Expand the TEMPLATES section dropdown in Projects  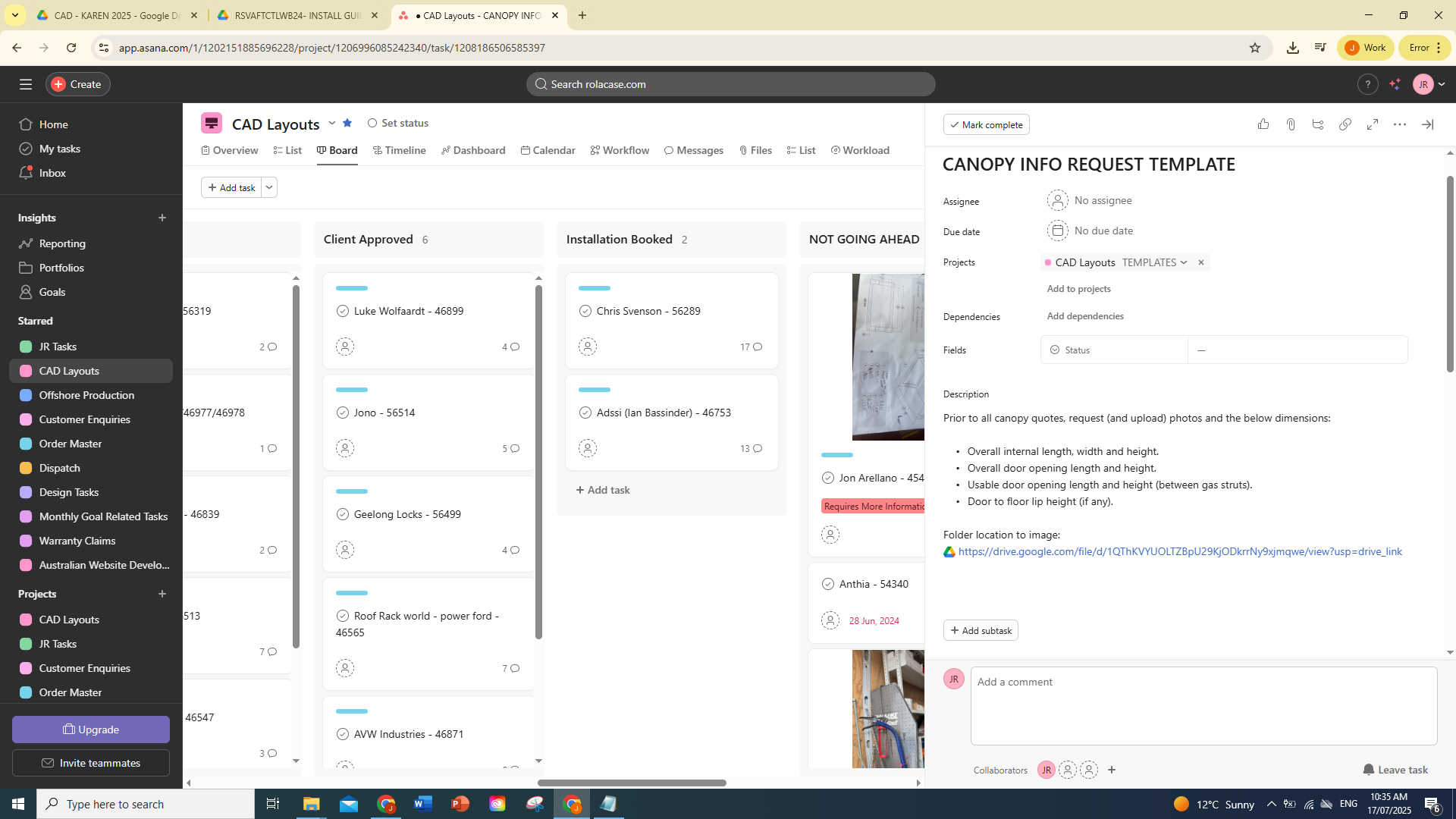(1184, 262)
